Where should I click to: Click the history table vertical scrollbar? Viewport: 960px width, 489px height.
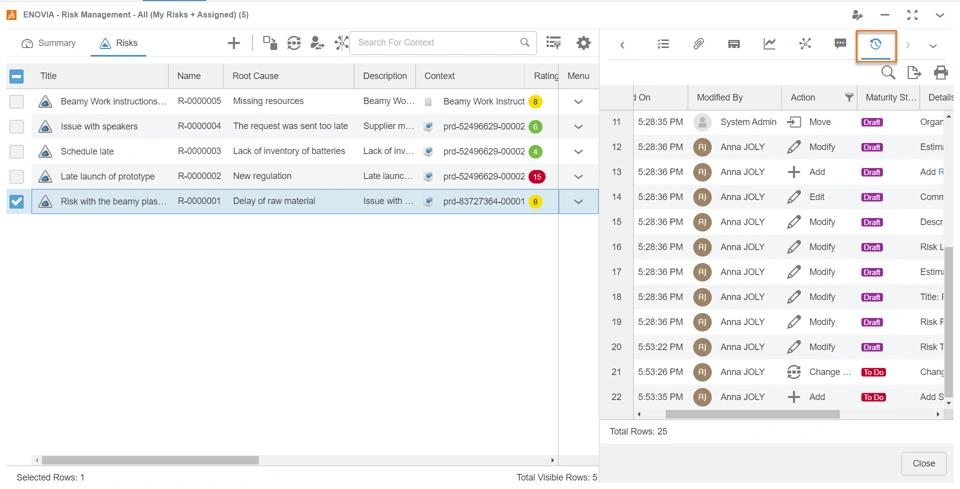pos(949,321)
